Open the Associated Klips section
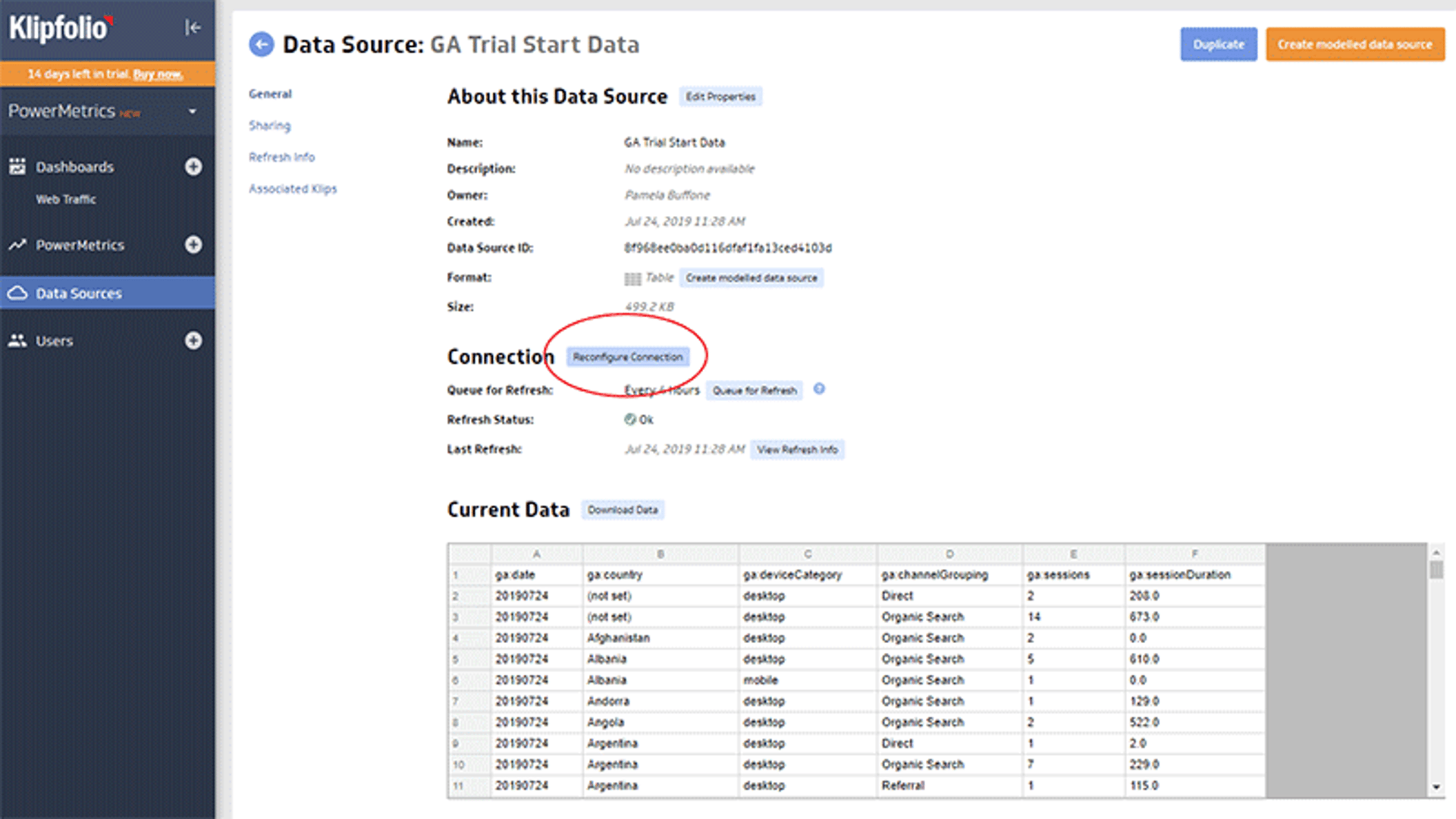1456x819 pixels. click(x=293, y=189)
